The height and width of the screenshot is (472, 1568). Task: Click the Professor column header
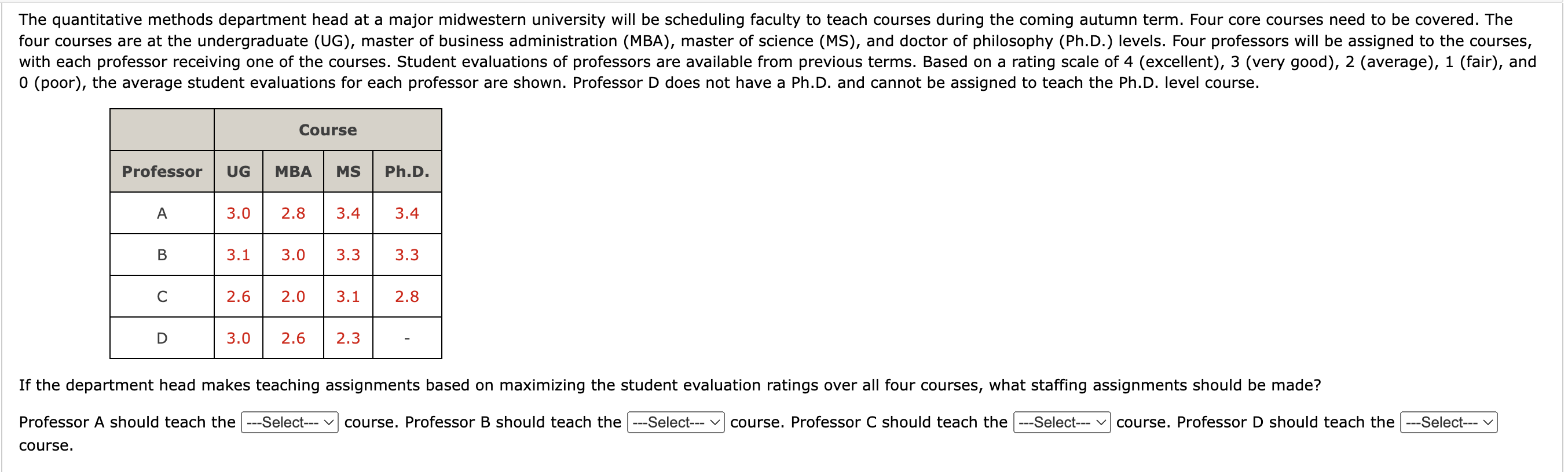tap(162, 172)
